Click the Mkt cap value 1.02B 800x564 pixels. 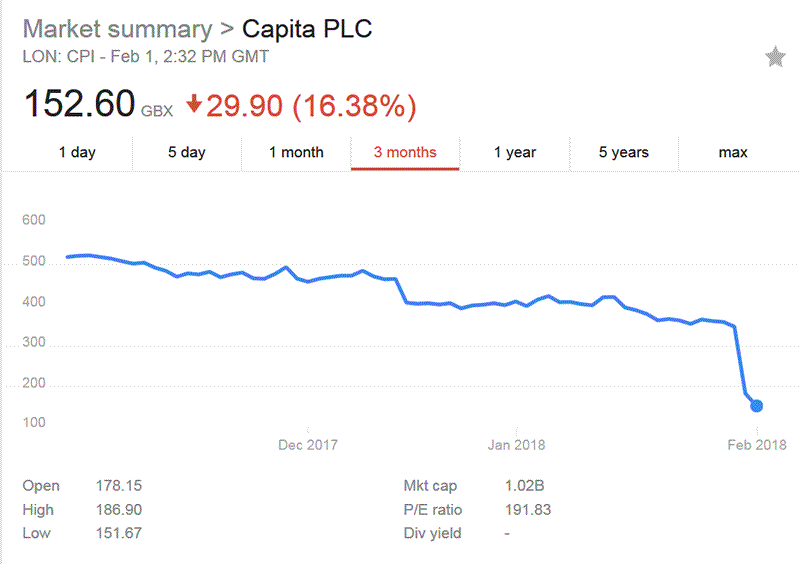tap(523, 486)
